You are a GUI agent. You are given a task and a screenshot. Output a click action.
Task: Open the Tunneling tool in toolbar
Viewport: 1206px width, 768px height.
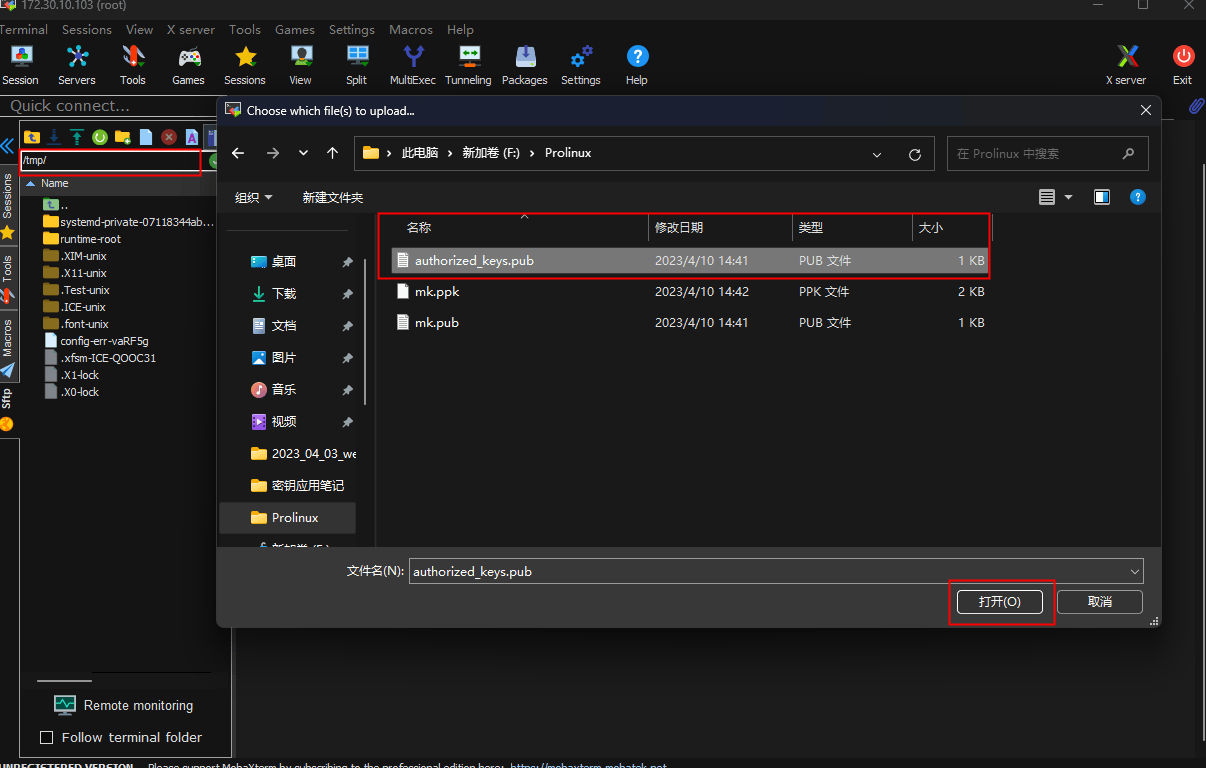[x=468, y=65]
